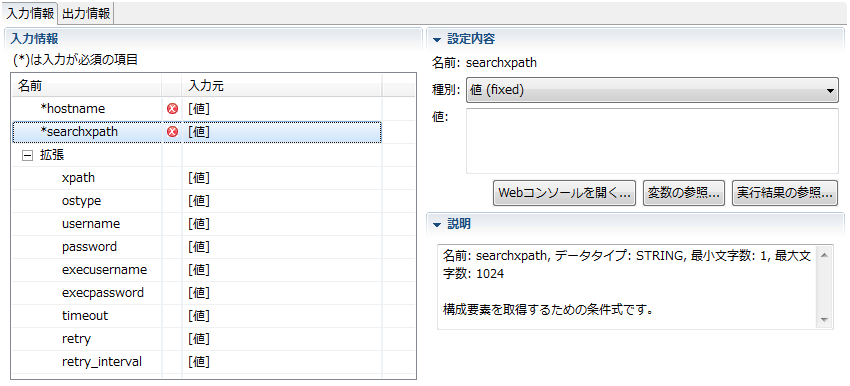Image resolution: width=850 pixels, height=386 pixels.
Task: Collapse the 拡張 tree node
Action: [x=26, y=155]
